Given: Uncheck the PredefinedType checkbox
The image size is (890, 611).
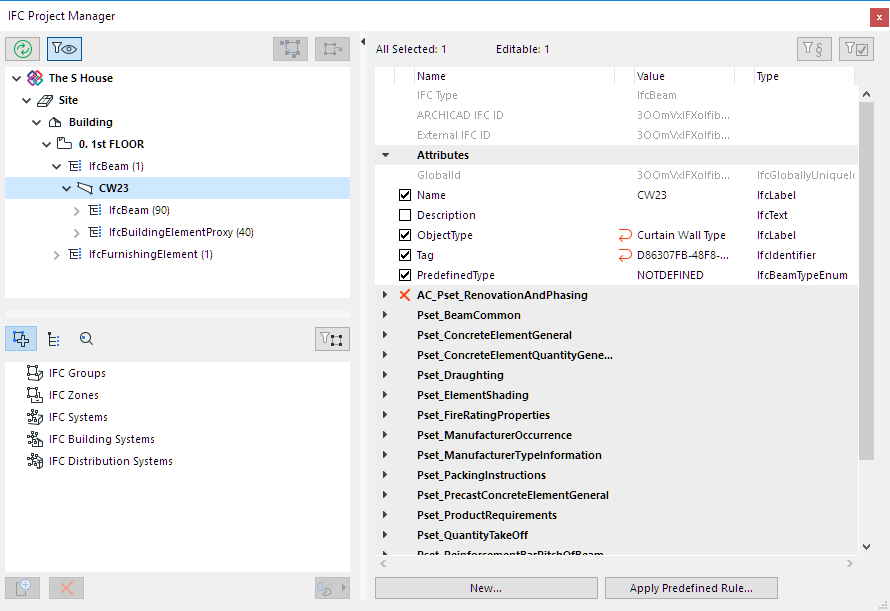Looking at the screenshot, I should [405, 275].
